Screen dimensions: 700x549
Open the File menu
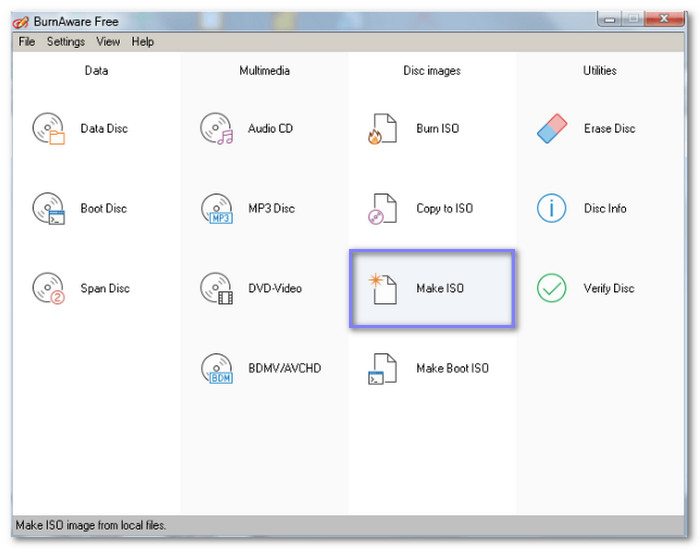pyautogui.click(x=27, y=42)
